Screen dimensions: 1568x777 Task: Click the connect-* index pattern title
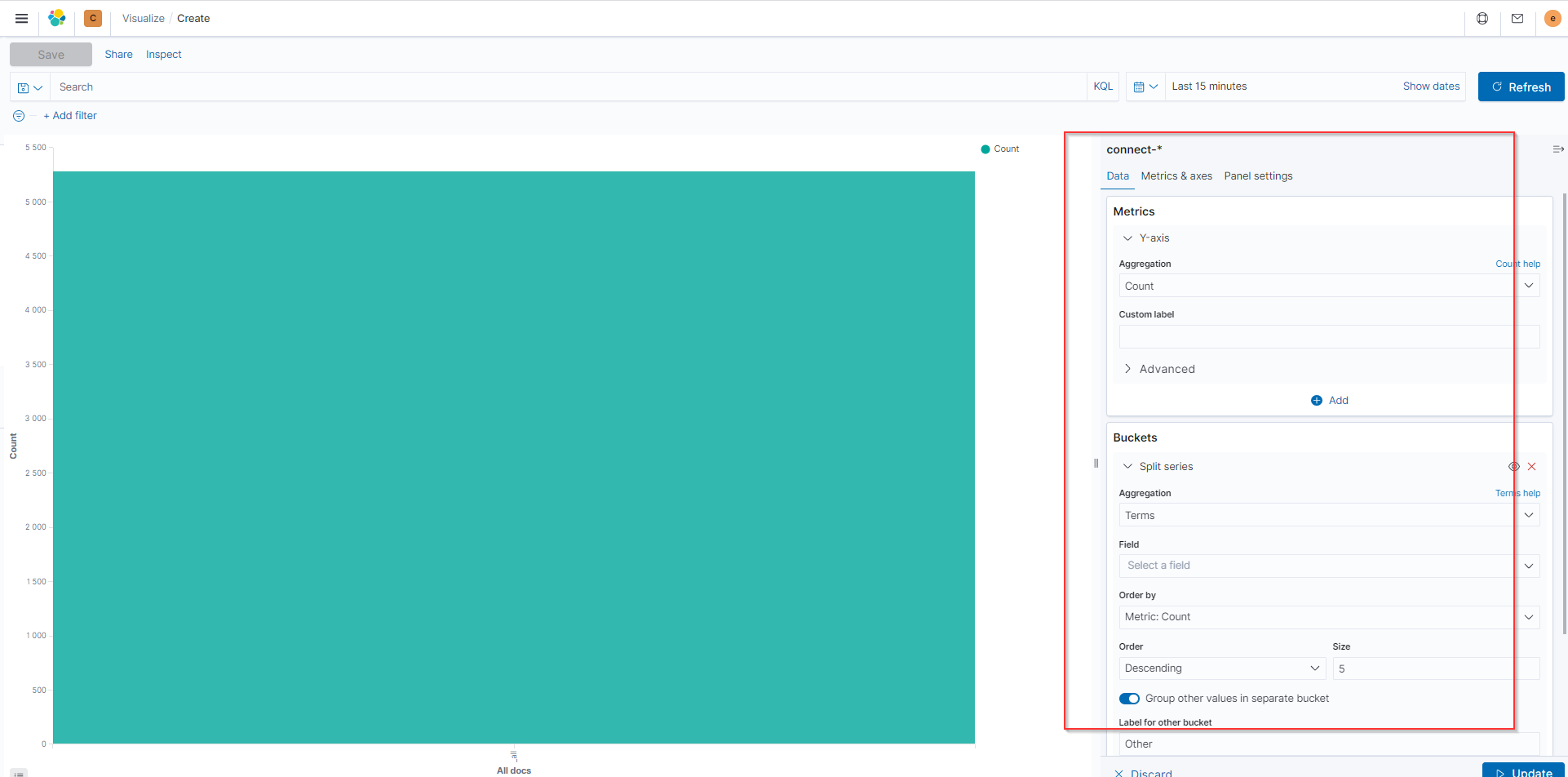click(1134, 149)
